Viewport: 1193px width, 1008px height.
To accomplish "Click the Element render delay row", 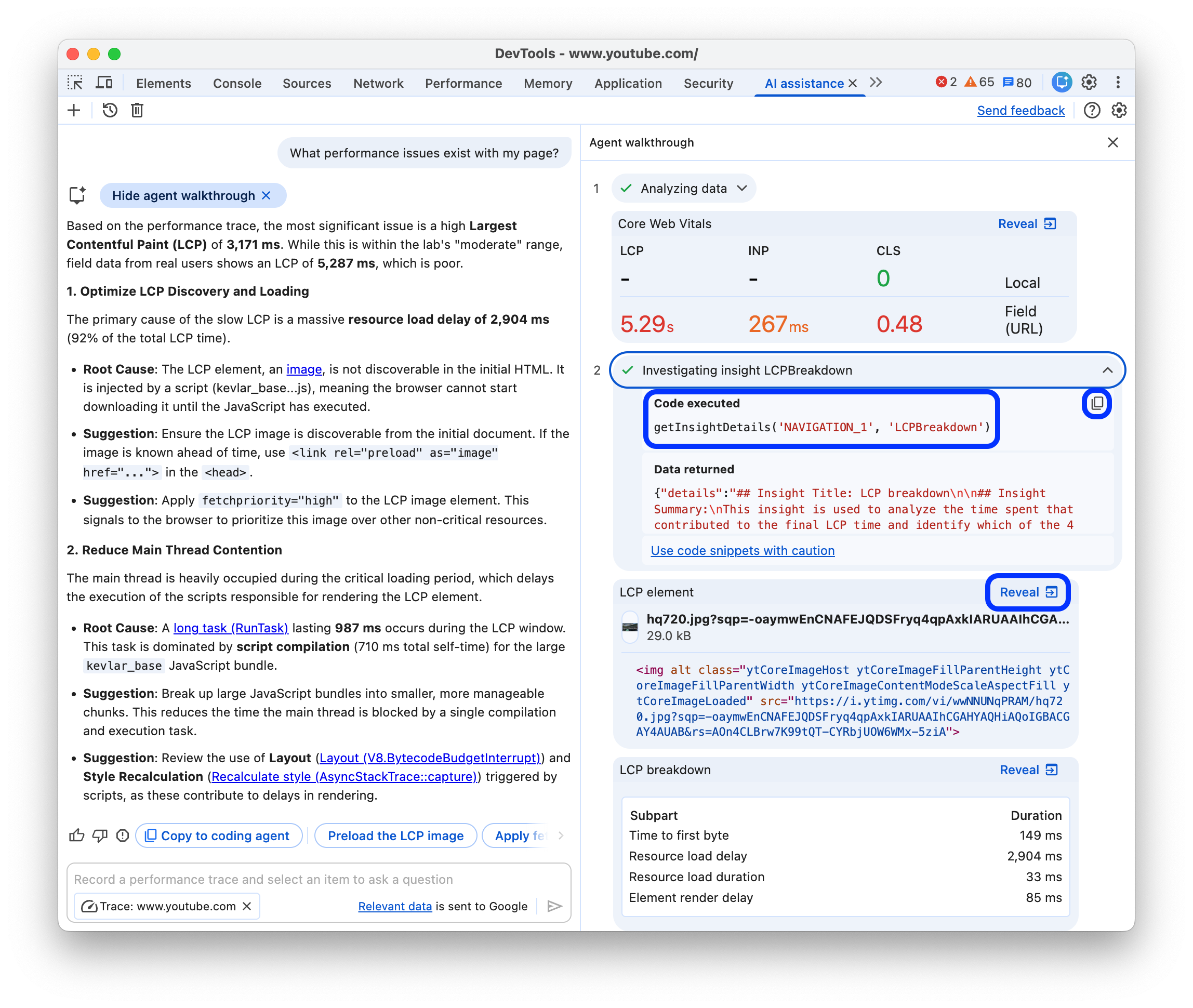I will 845,898.
